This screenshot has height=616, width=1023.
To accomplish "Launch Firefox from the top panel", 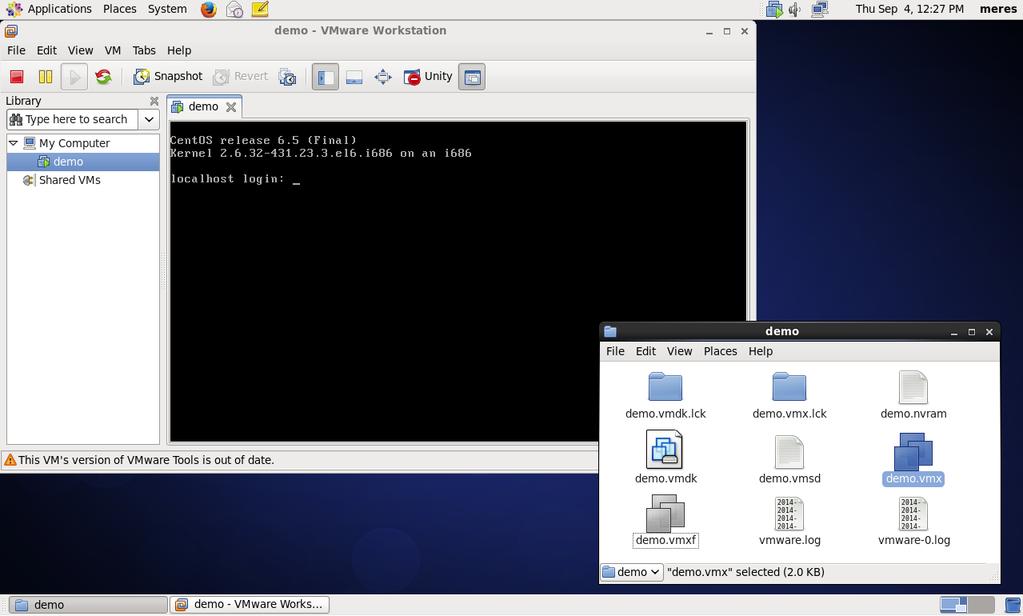I will [x=209, y=9].
